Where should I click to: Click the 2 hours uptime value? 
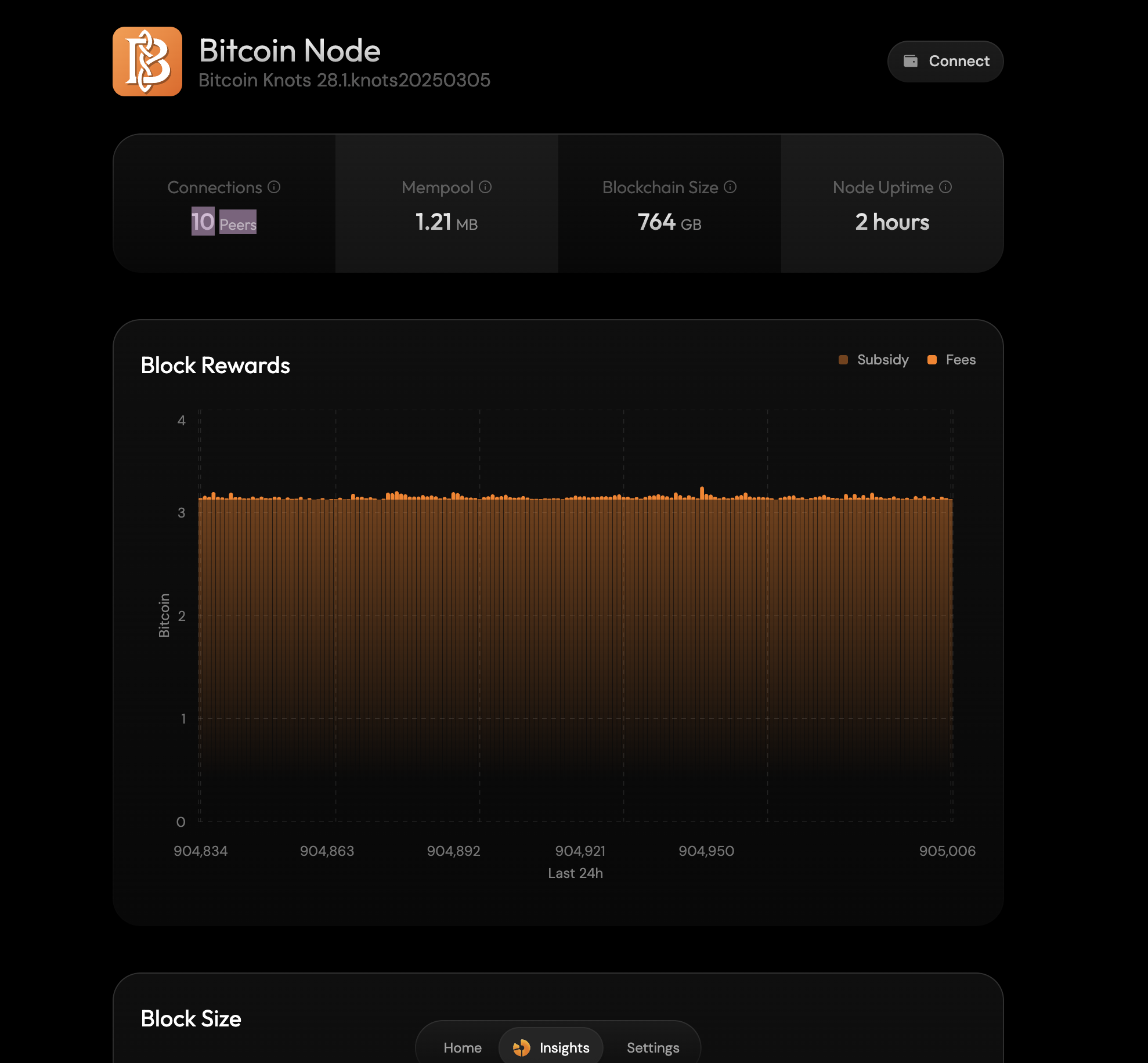(892, 222)
